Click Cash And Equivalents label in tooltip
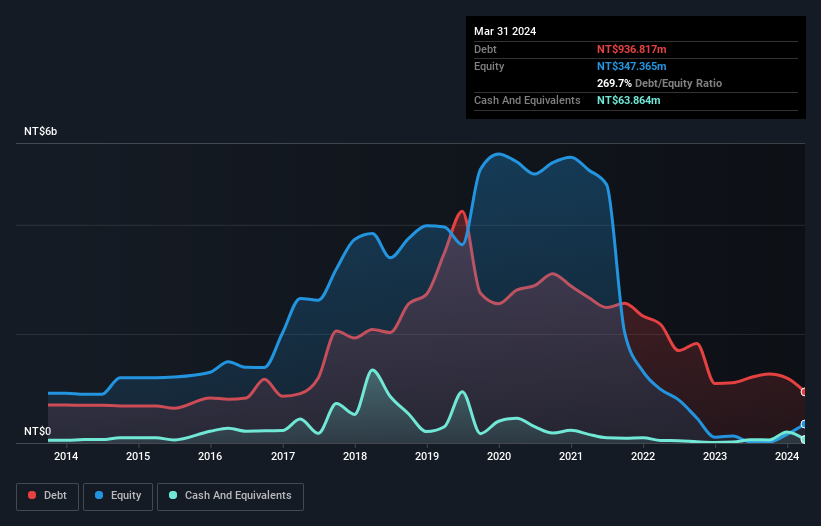The height and width of the screenshot is (526, 821). click(x=527, y=100)
